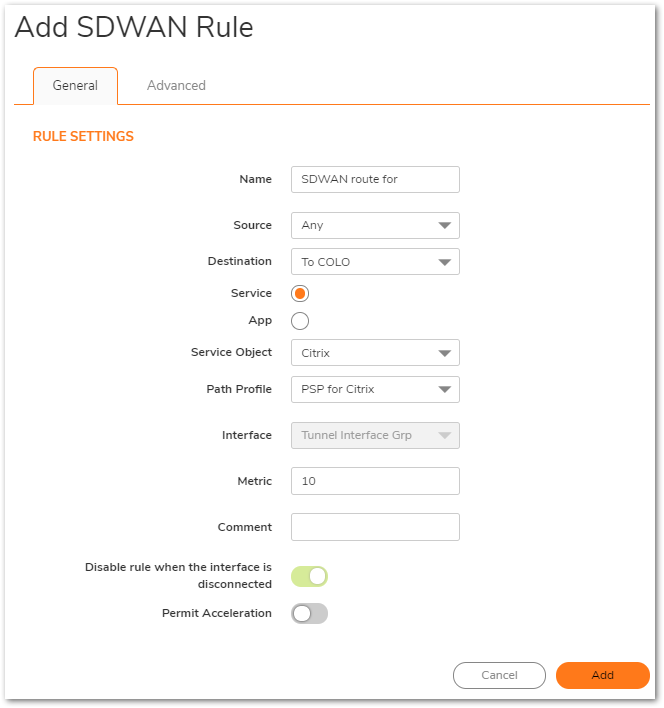Click the greyed-out Interface dropdown

tap(374, 436)
